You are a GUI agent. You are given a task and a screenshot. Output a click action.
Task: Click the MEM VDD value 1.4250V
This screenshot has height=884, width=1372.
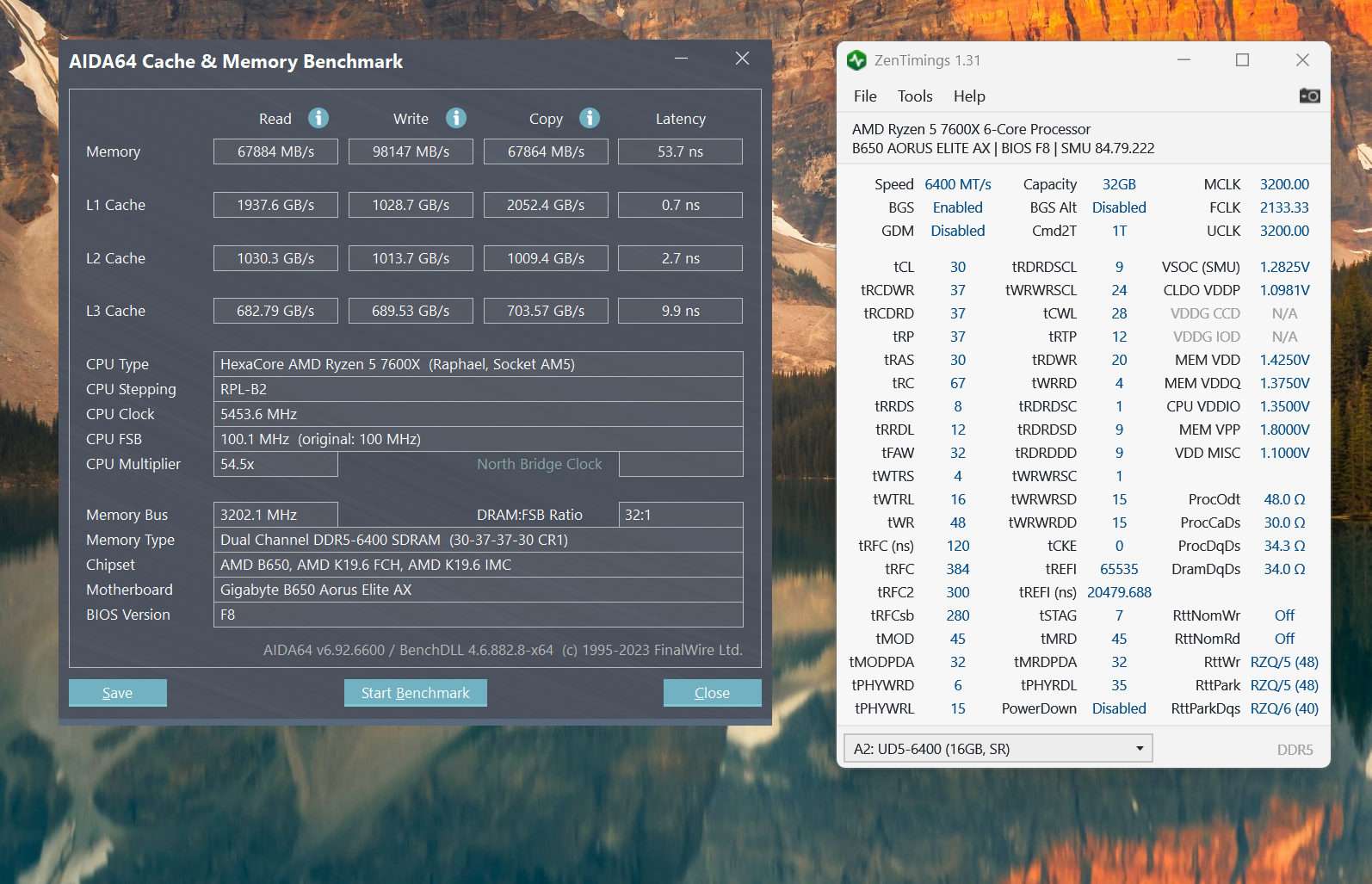[x=1284, y=360]
